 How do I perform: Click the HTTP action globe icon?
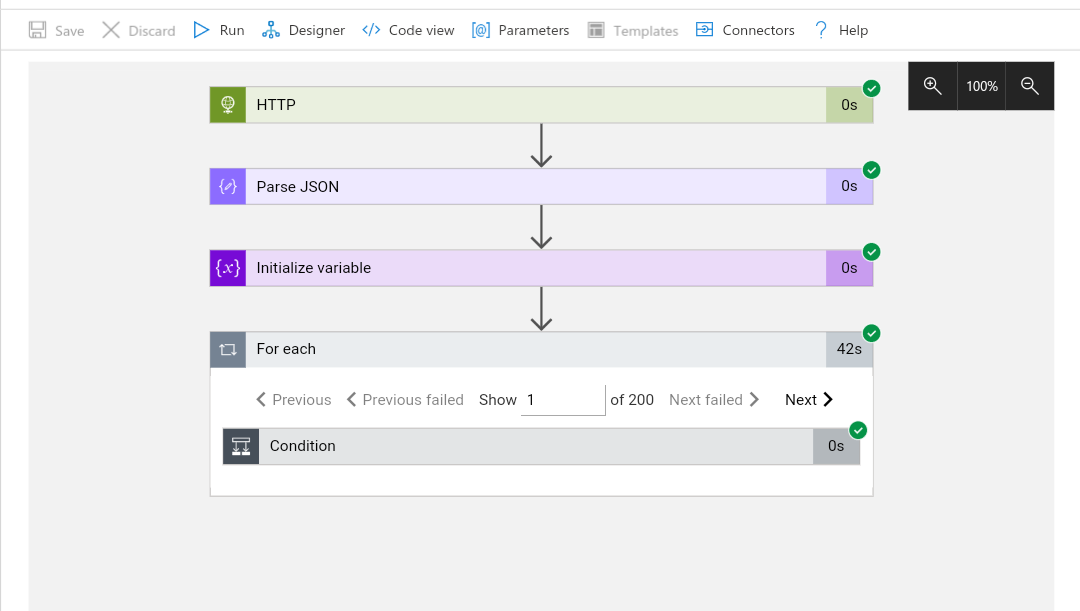228,105
